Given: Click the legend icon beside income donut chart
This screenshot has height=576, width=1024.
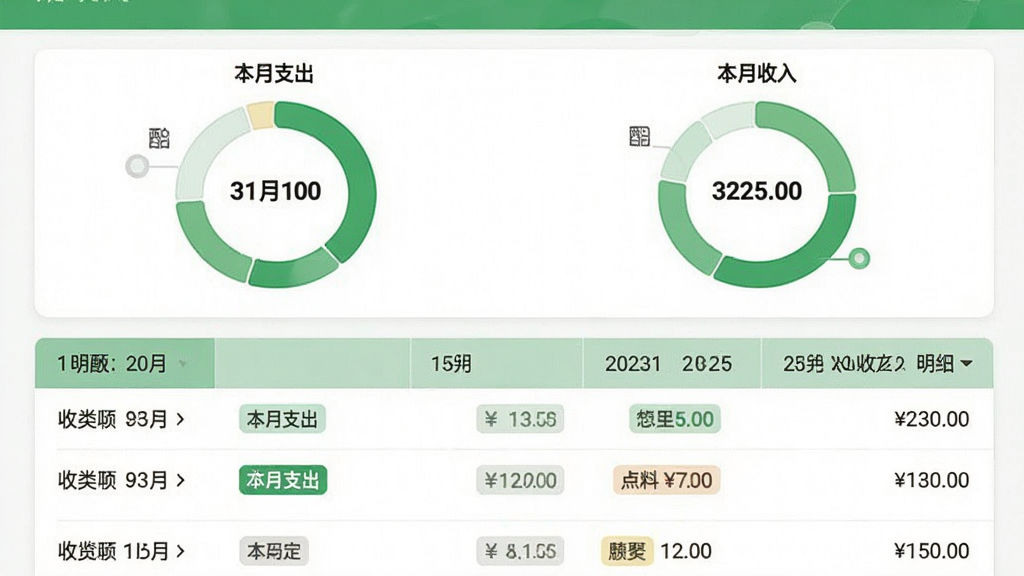Looking at the screenshot, I should point(639,136).
